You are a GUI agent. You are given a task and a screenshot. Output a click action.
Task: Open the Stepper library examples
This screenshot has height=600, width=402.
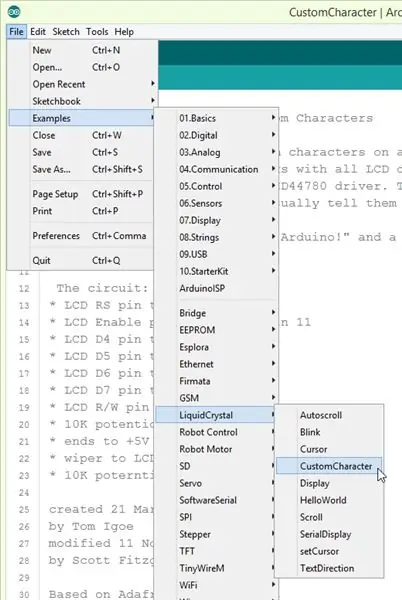click(x=216, y=534)
